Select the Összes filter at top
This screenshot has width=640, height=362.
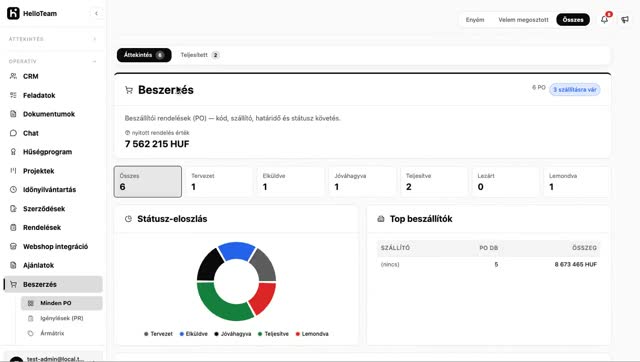pyautogui.click(x=573, y=20)
